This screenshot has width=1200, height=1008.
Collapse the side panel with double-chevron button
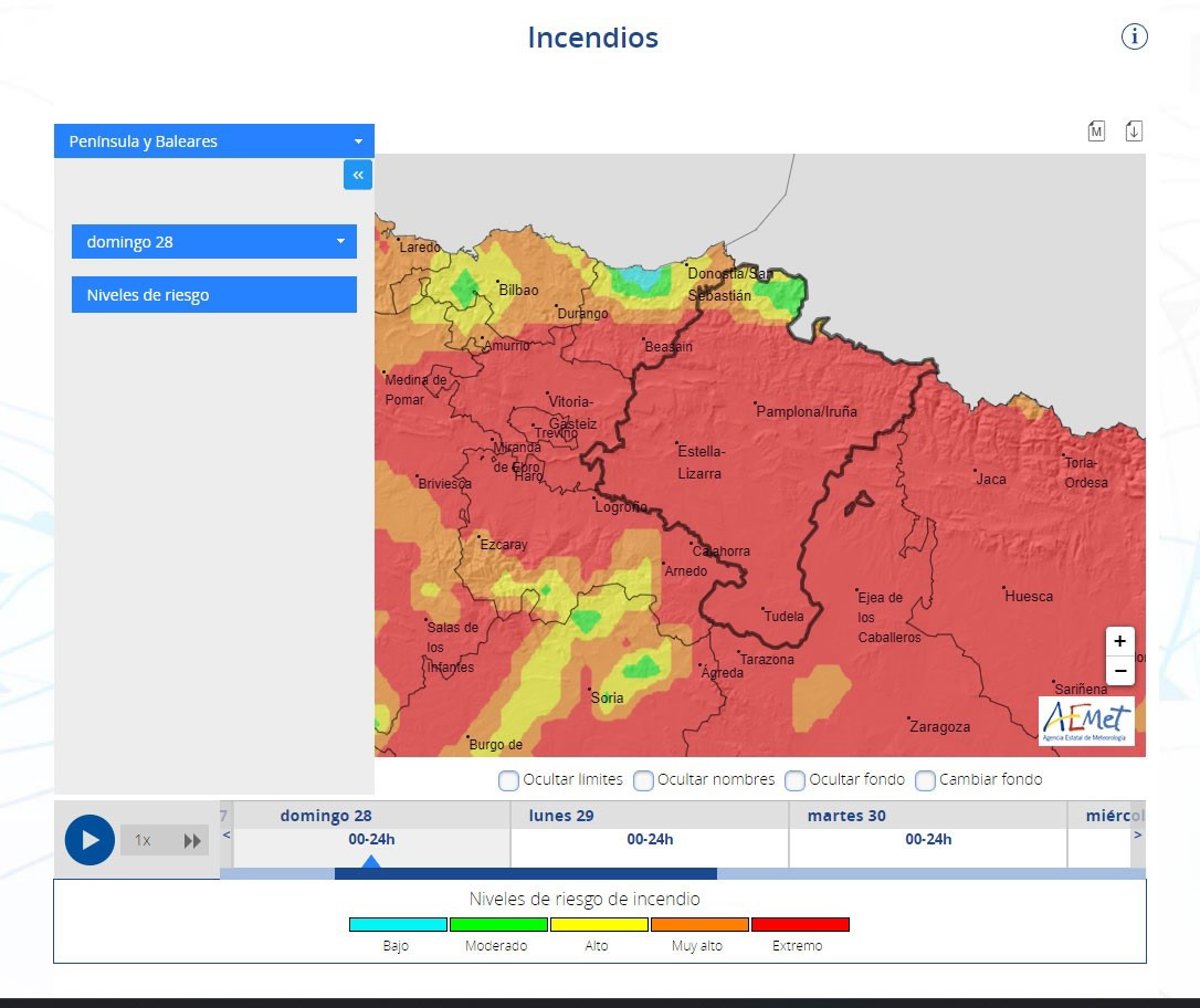pyautogui.click(x=358, y=174)
